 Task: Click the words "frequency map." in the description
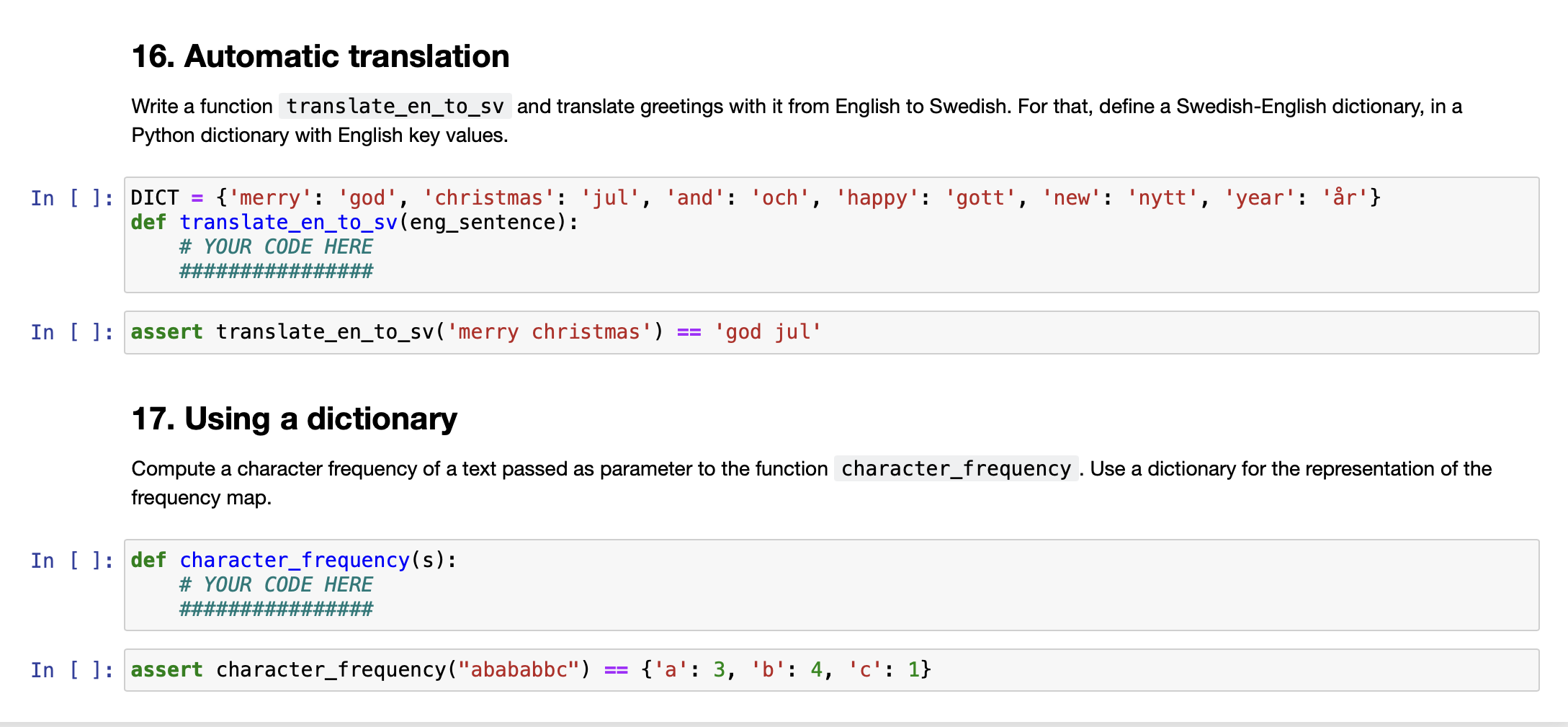(202, 498)
